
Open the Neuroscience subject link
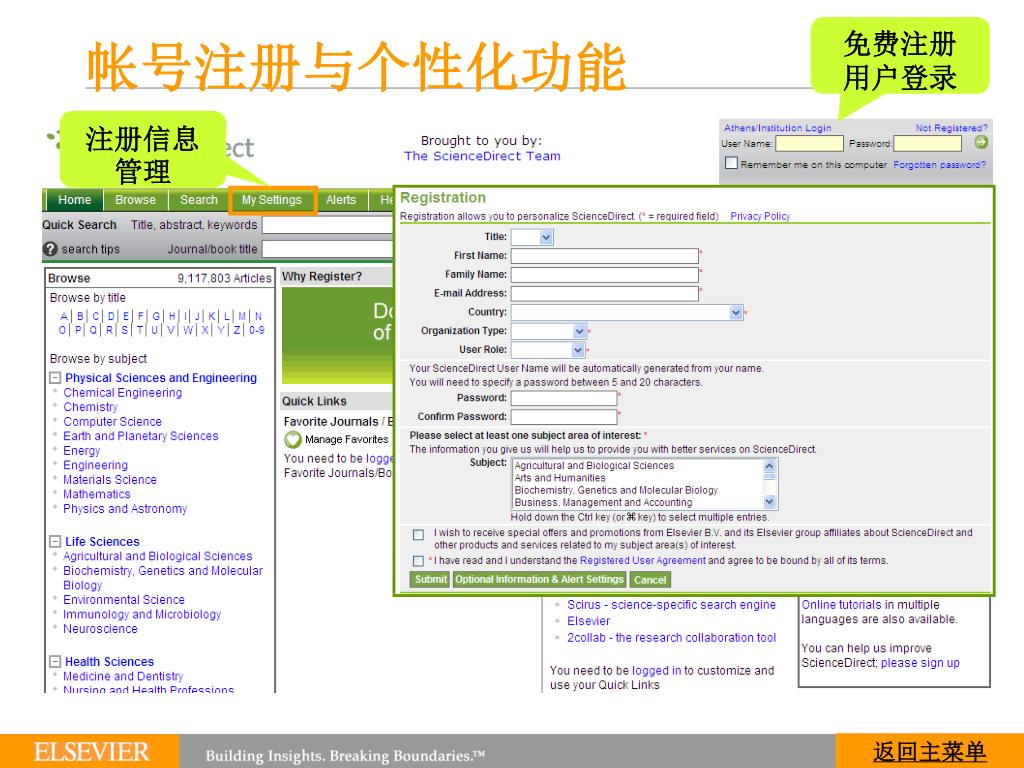click(100, 629)
